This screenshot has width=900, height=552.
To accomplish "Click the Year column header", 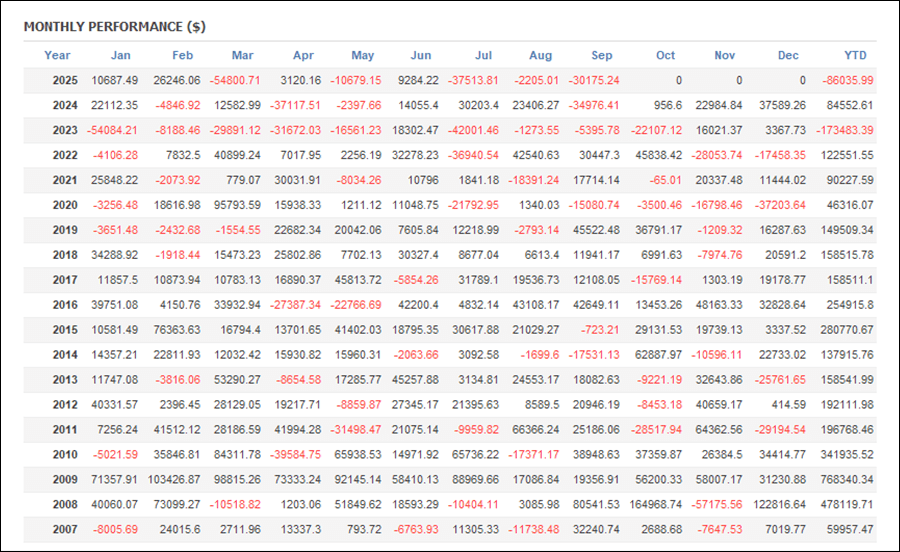I will click(57, 55).
